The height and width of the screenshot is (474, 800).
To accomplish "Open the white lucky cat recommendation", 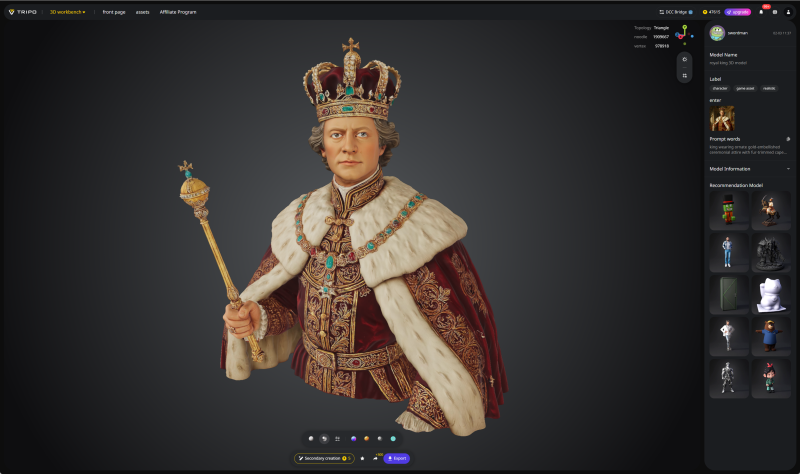I will click(771, 294).
